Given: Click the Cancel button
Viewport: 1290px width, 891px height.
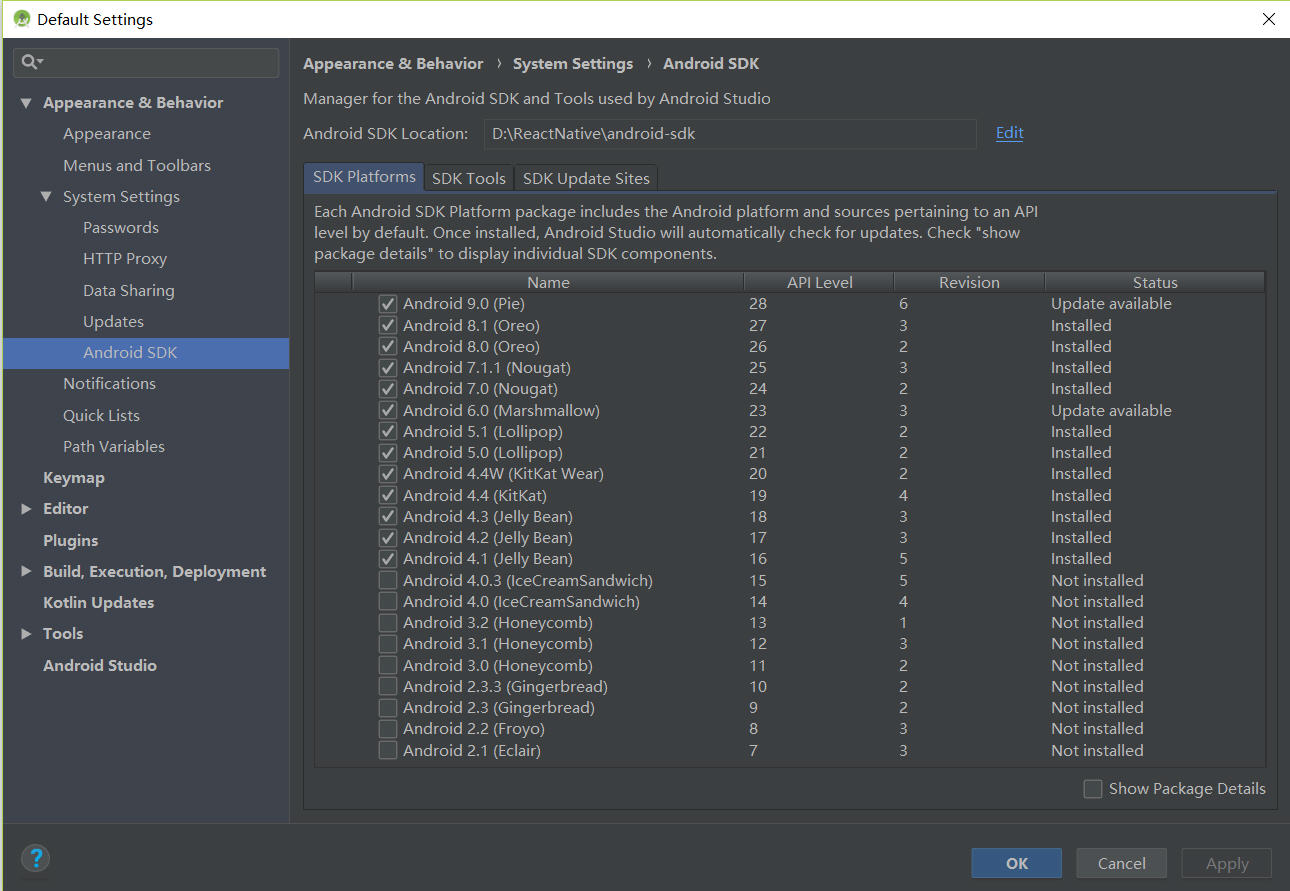Looking at the screenshot, I should 1122,863.
